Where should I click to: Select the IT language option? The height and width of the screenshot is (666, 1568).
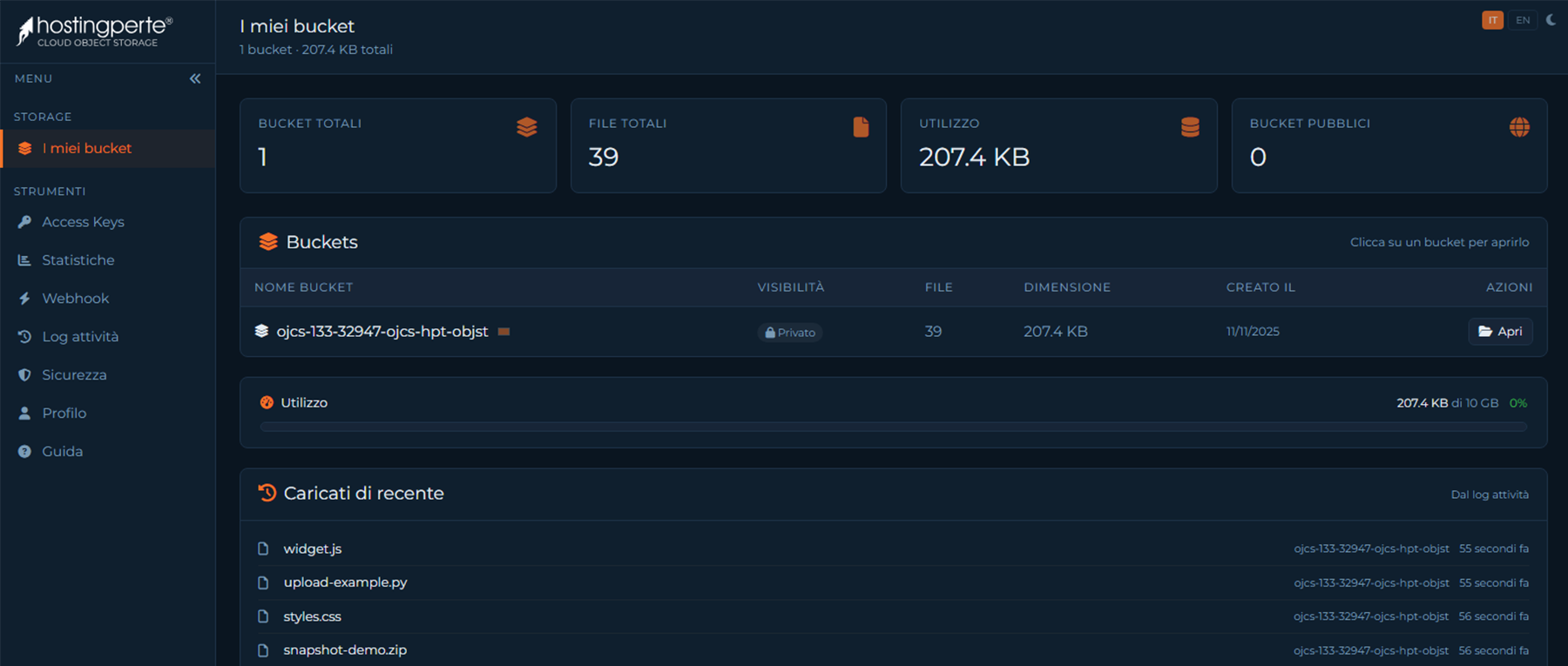[x=1492, y=20]
